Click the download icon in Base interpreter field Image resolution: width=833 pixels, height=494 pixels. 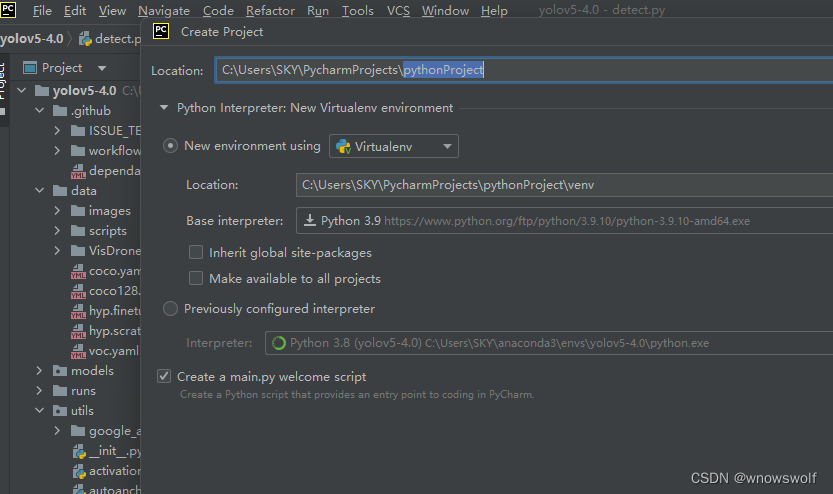(x=310, y=220)
